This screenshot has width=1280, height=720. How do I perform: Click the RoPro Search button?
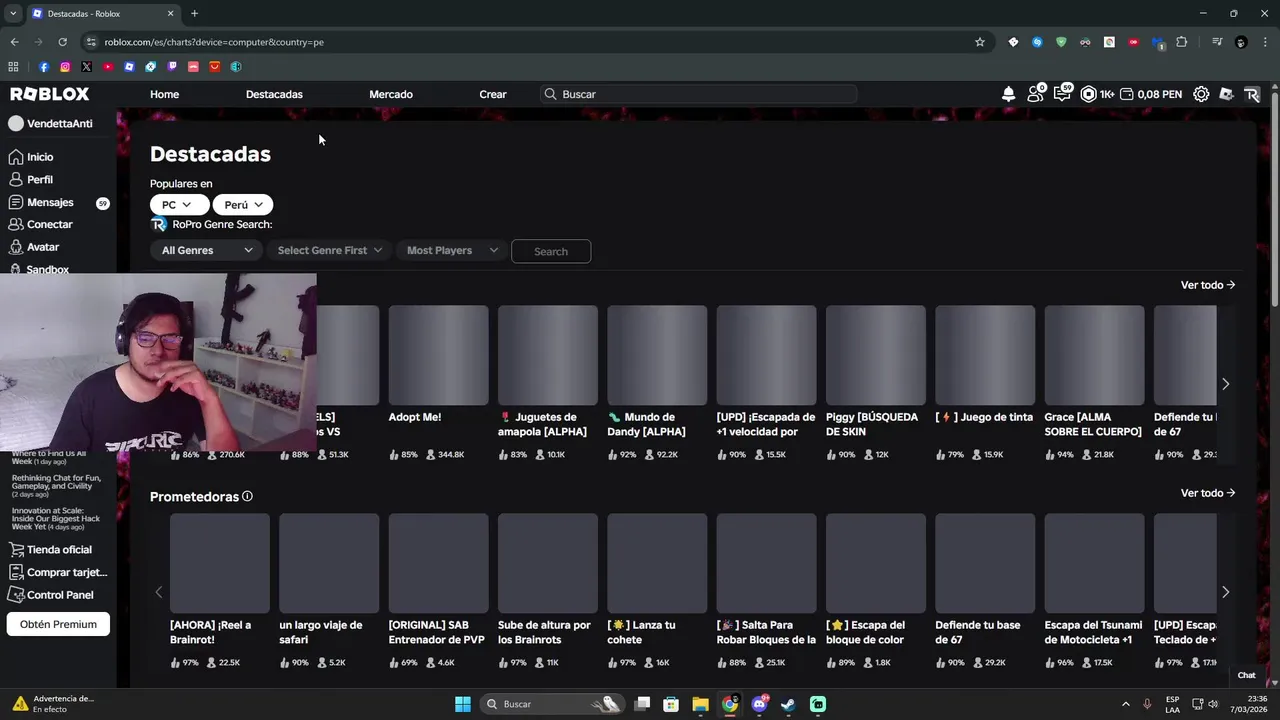[x=551, y=251]
